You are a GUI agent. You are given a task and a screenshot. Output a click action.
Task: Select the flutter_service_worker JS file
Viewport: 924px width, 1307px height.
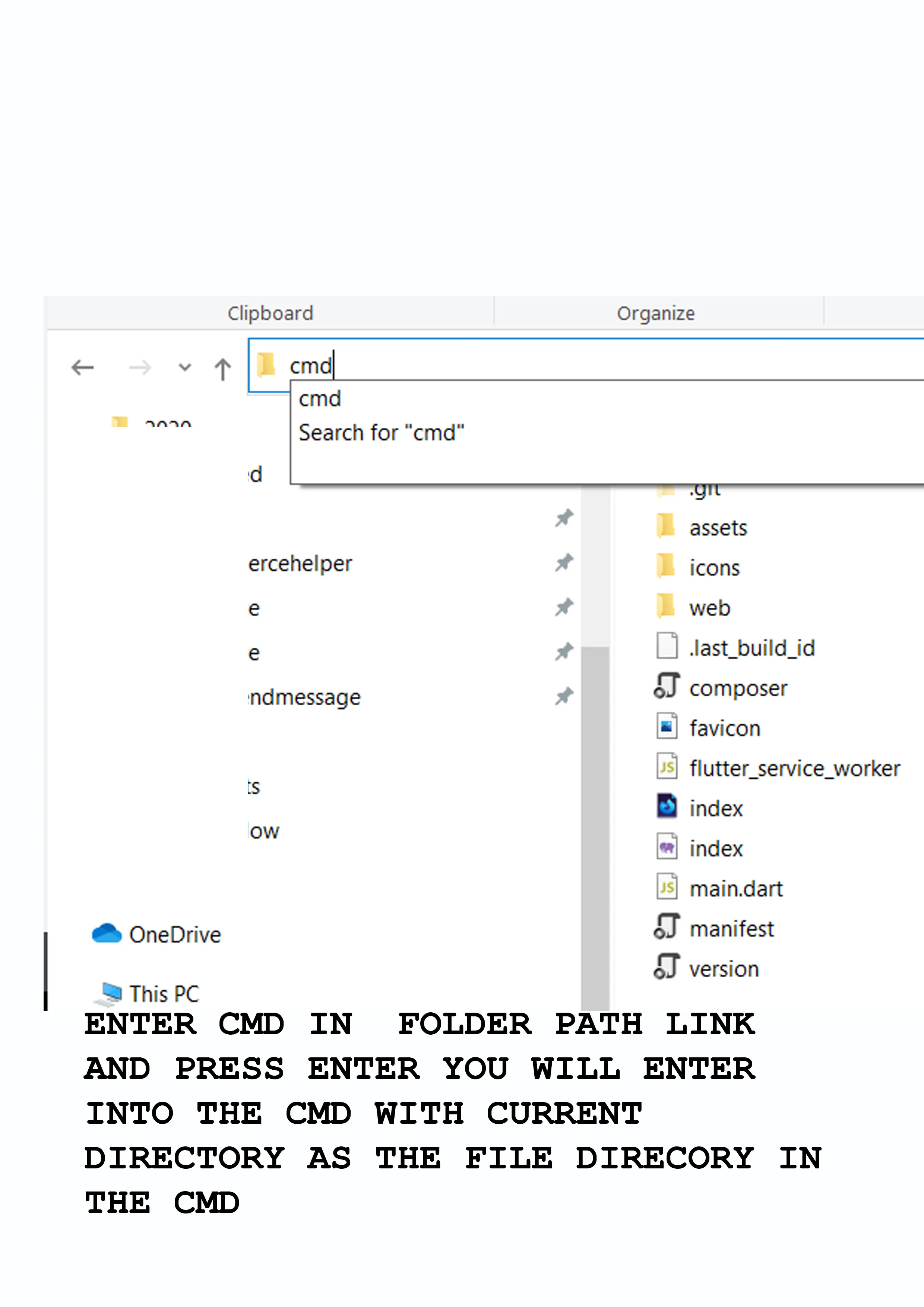[x=794, y=769]
